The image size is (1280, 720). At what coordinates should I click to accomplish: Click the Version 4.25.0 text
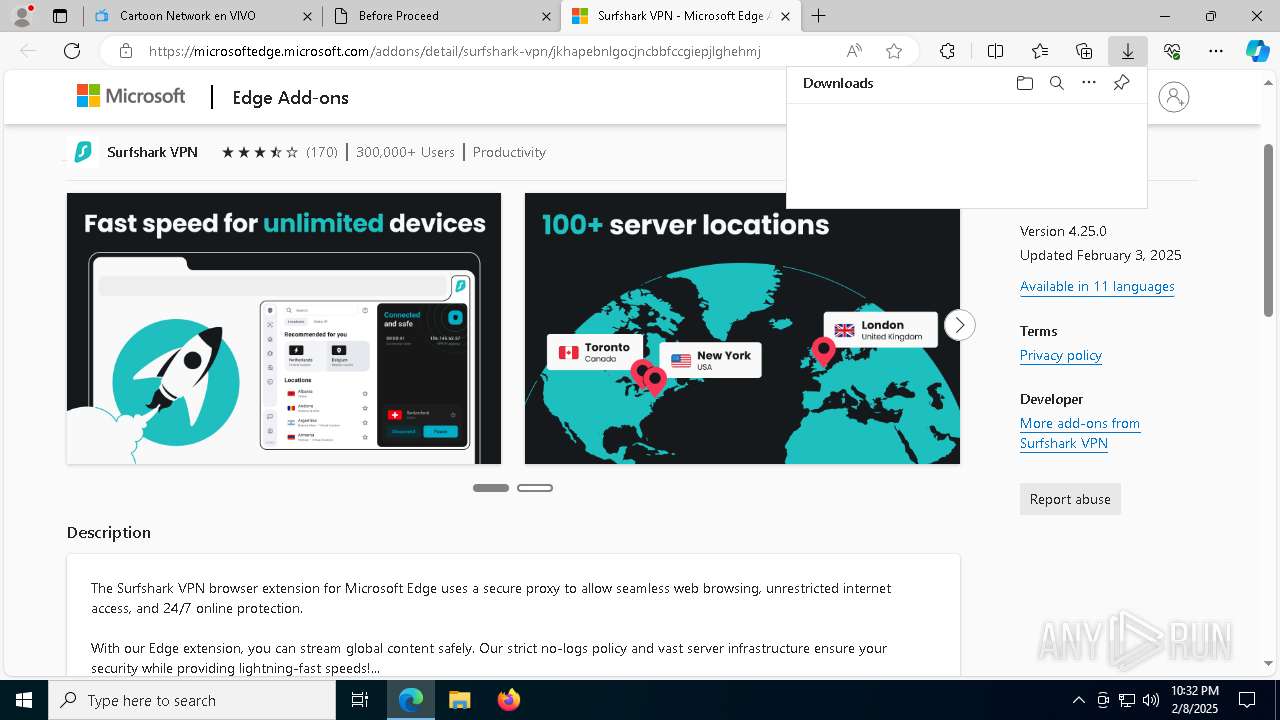click(1063, 231)
